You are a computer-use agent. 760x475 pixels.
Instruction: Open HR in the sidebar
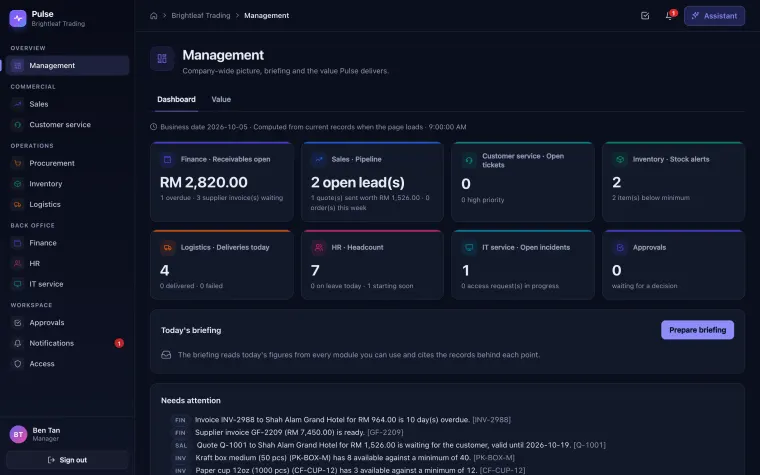[67, 263]
